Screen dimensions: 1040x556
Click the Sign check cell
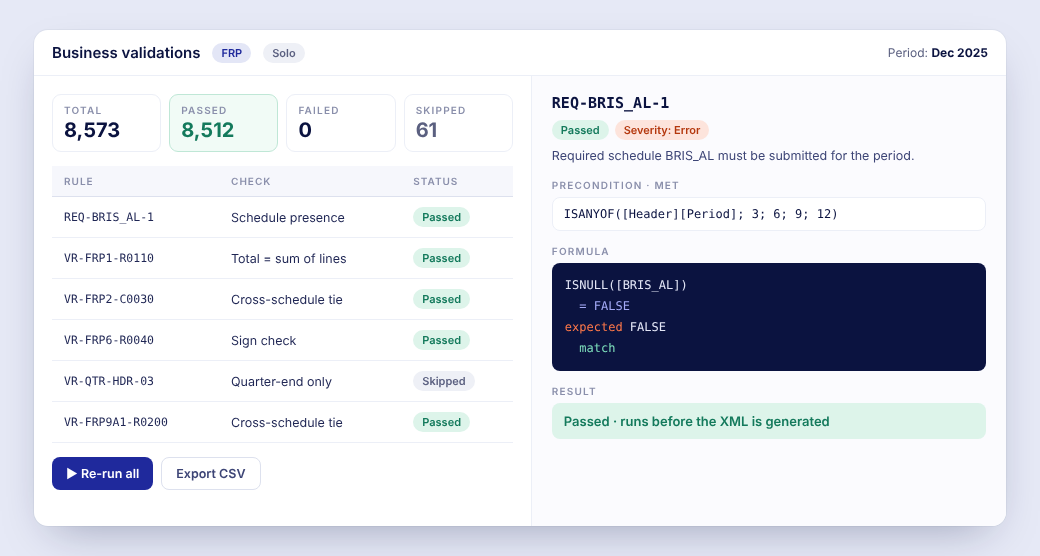coord(263,341)
